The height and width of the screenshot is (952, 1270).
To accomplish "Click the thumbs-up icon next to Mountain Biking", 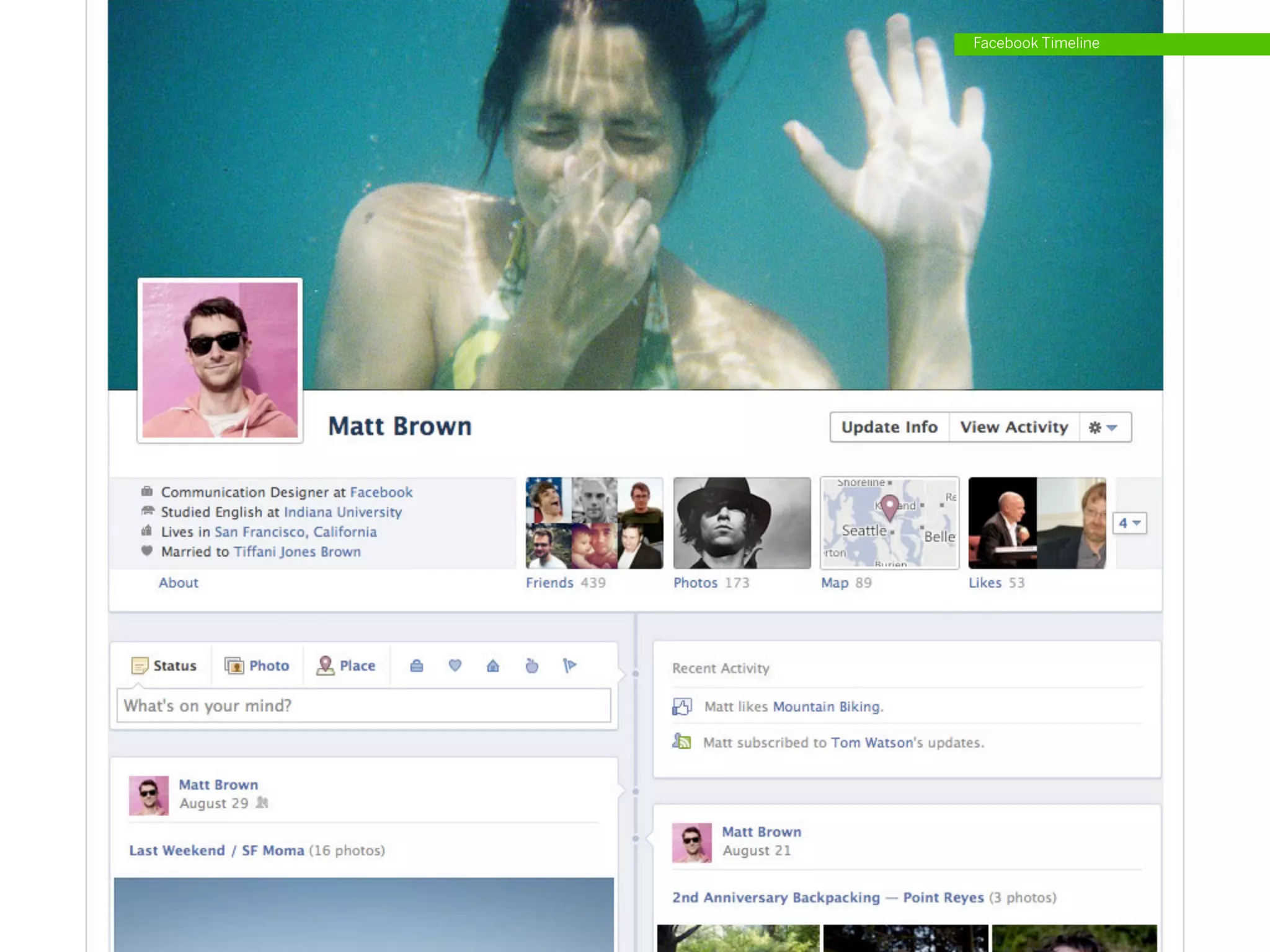I will [682, 707].
